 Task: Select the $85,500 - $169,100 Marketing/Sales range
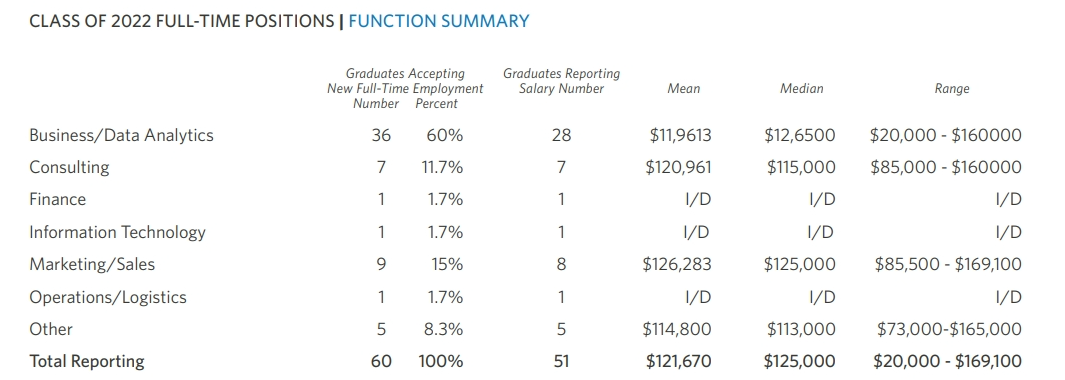(x=948, y=264)
